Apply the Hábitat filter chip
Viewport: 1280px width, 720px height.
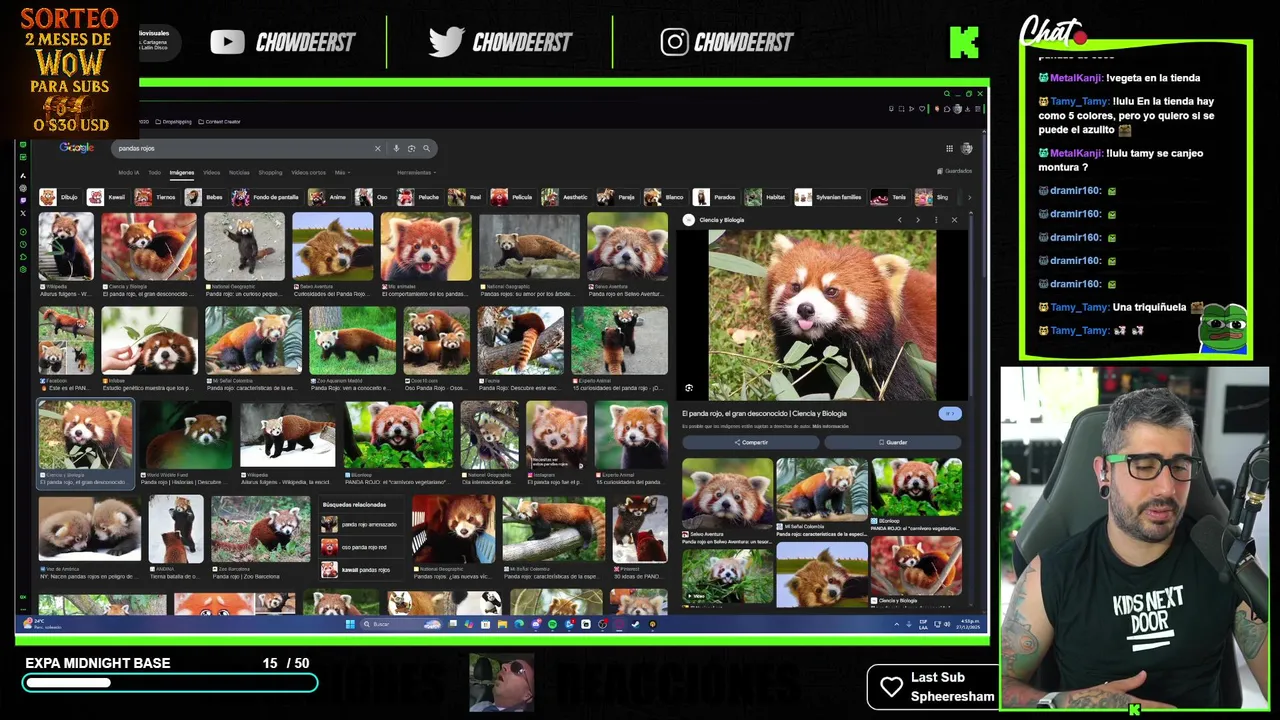tap(766, 197)
